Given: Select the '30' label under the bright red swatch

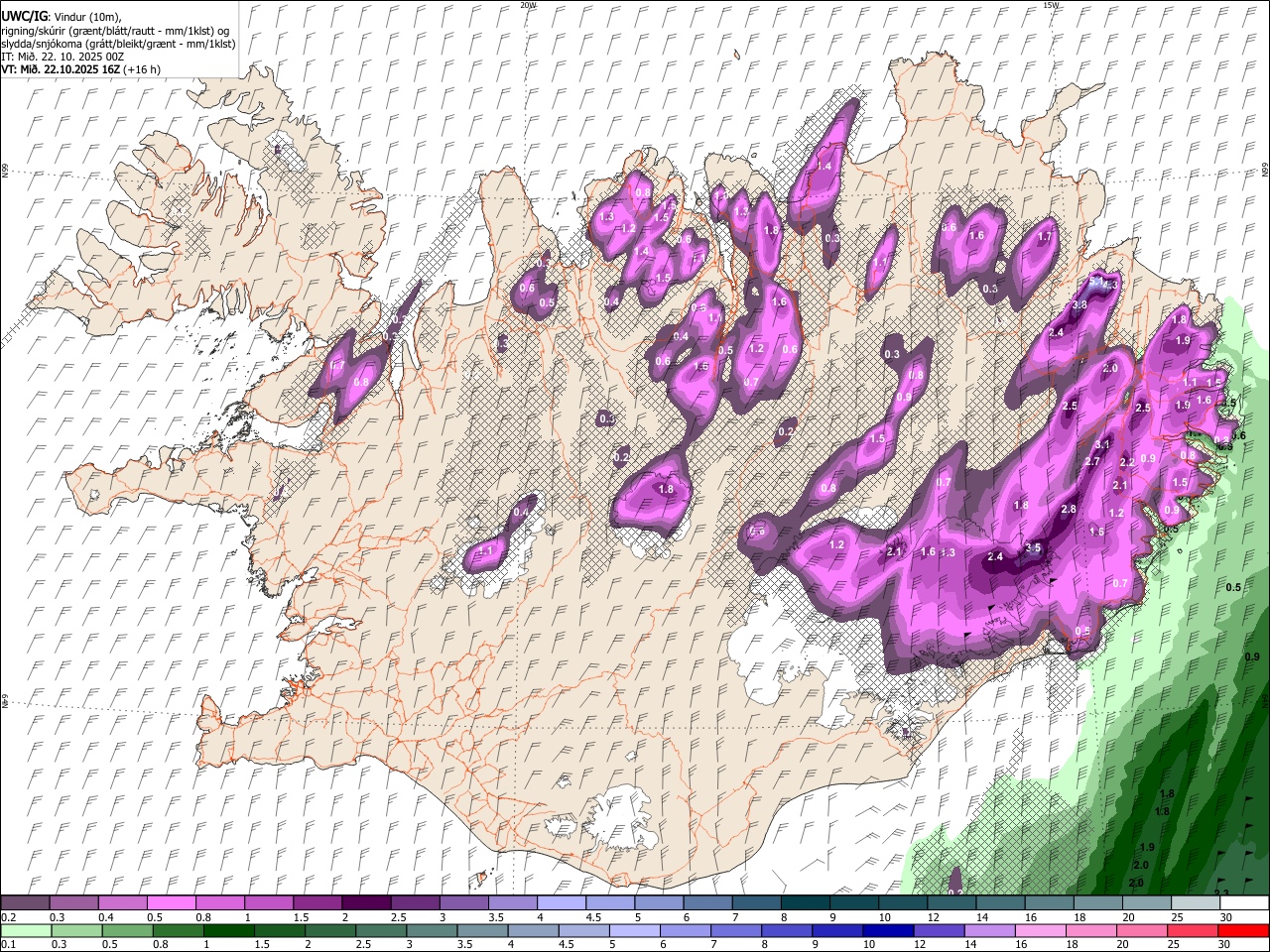Looking at the screenshot, I should [1226, 945].
